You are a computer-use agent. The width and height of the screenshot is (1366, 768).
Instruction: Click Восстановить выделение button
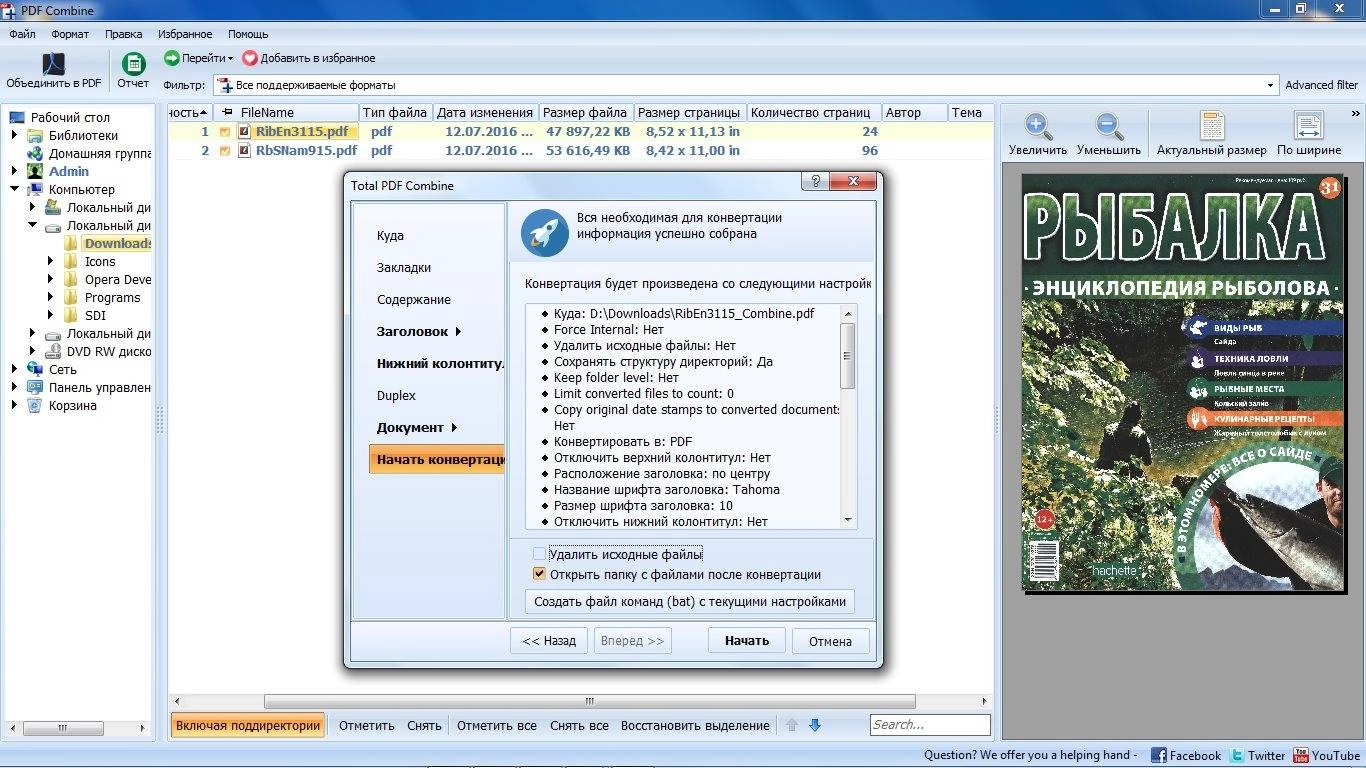coord(695,725)
